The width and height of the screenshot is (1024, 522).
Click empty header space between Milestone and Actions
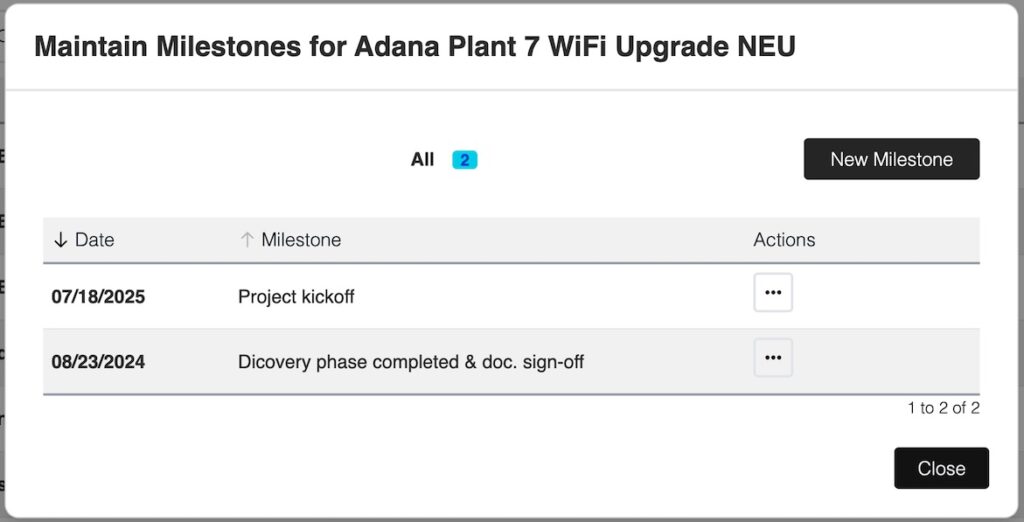coord(550,240)
